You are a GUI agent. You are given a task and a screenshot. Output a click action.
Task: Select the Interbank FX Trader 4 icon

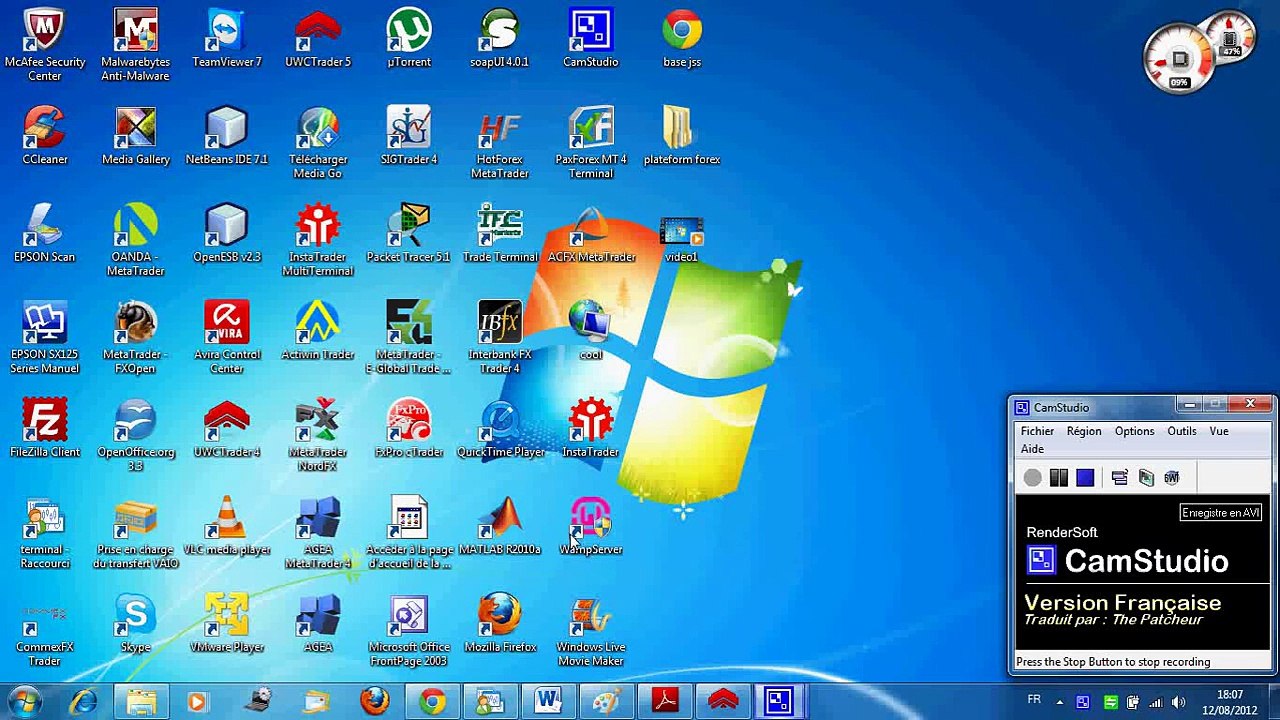500,337
